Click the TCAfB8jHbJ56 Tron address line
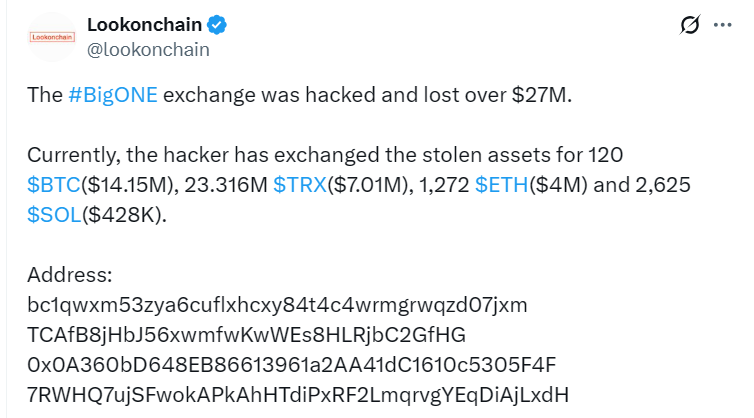The width and height of the screenshot is (754, 418). click(247, 335)
